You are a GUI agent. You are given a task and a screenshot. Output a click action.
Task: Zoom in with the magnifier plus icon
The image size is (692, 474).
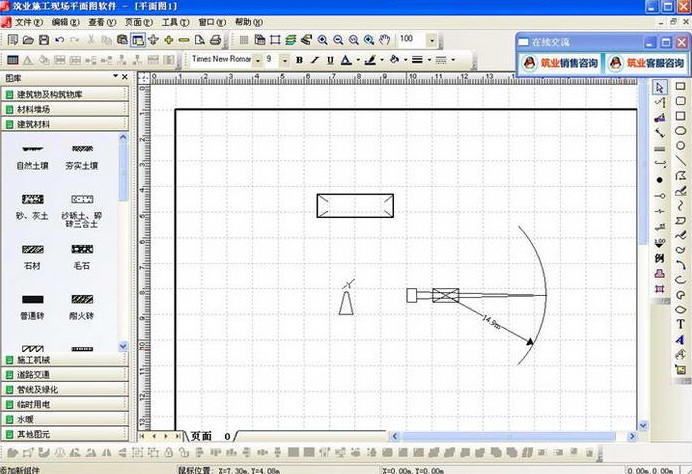click(x=323, y=40)
